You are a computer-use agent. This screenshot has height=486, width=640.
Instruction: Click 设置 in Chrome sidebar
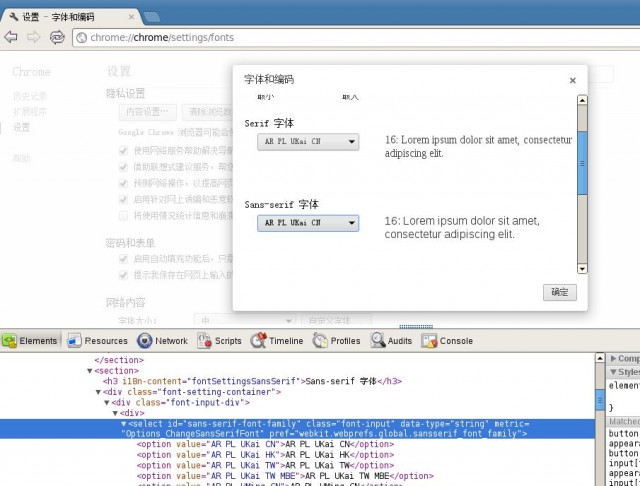point(21,127)
